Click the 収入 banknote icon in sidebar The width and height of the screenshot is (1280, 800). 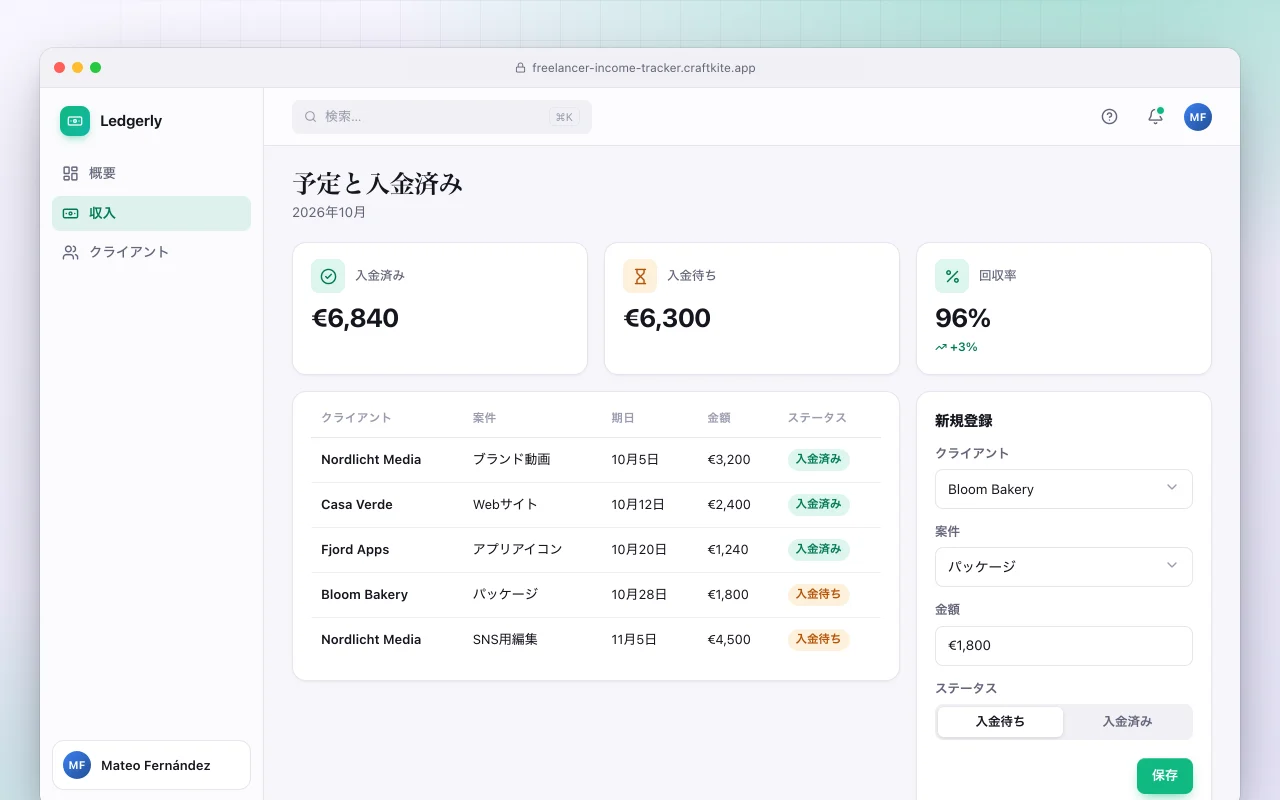(70, 213)
